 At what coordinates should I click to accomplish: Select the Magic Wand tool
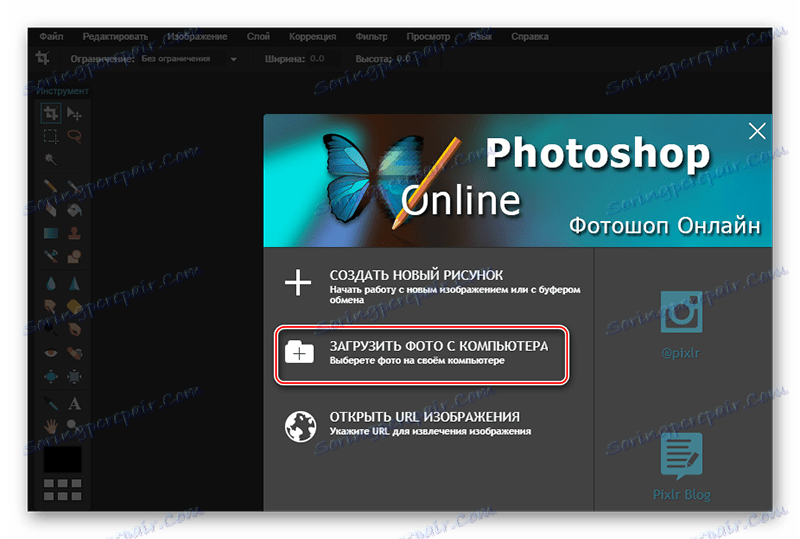pyautogui.click(x=51, y=159)
